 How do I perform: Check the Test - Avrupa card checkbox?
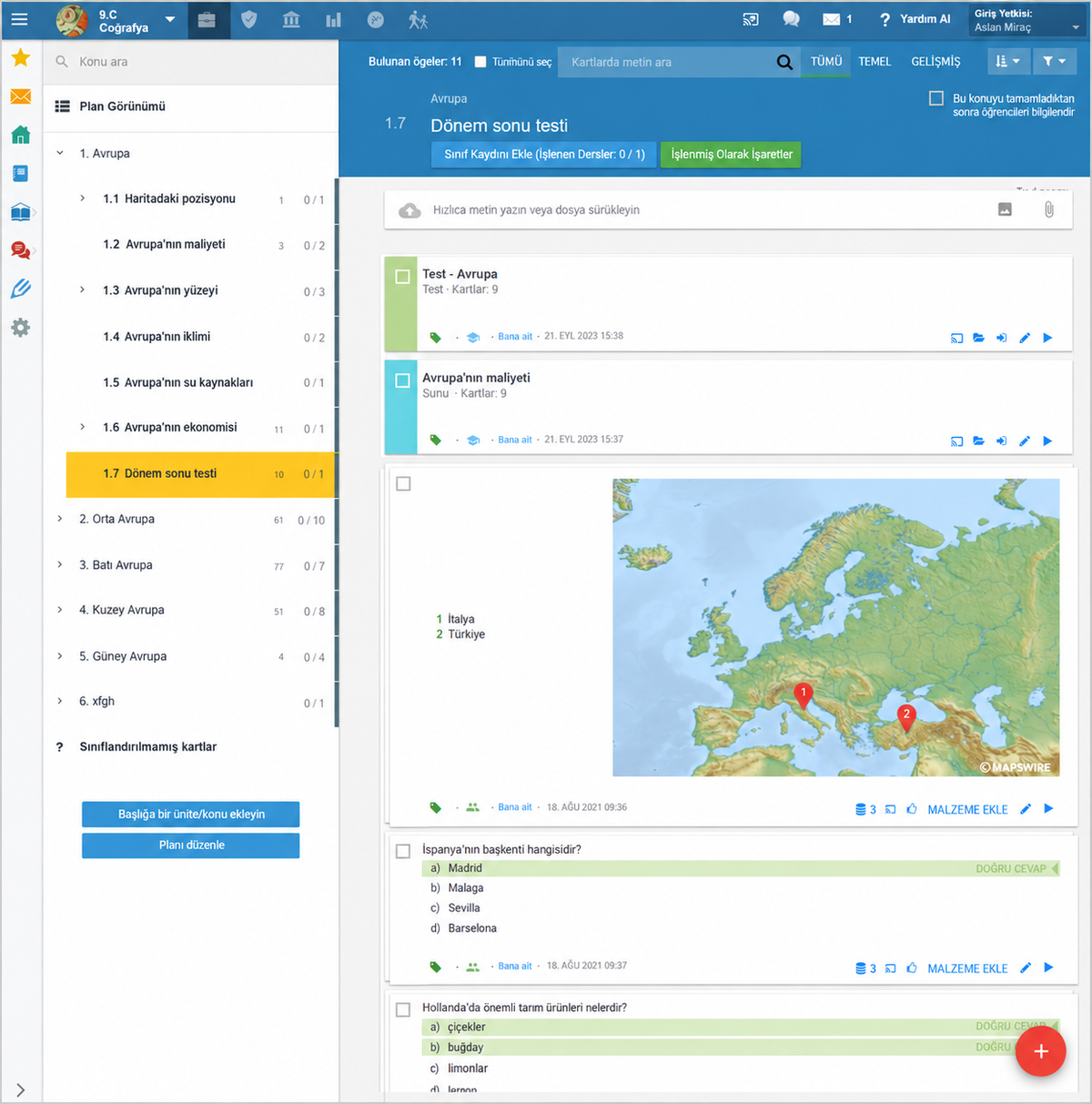(x=402, y=277)
